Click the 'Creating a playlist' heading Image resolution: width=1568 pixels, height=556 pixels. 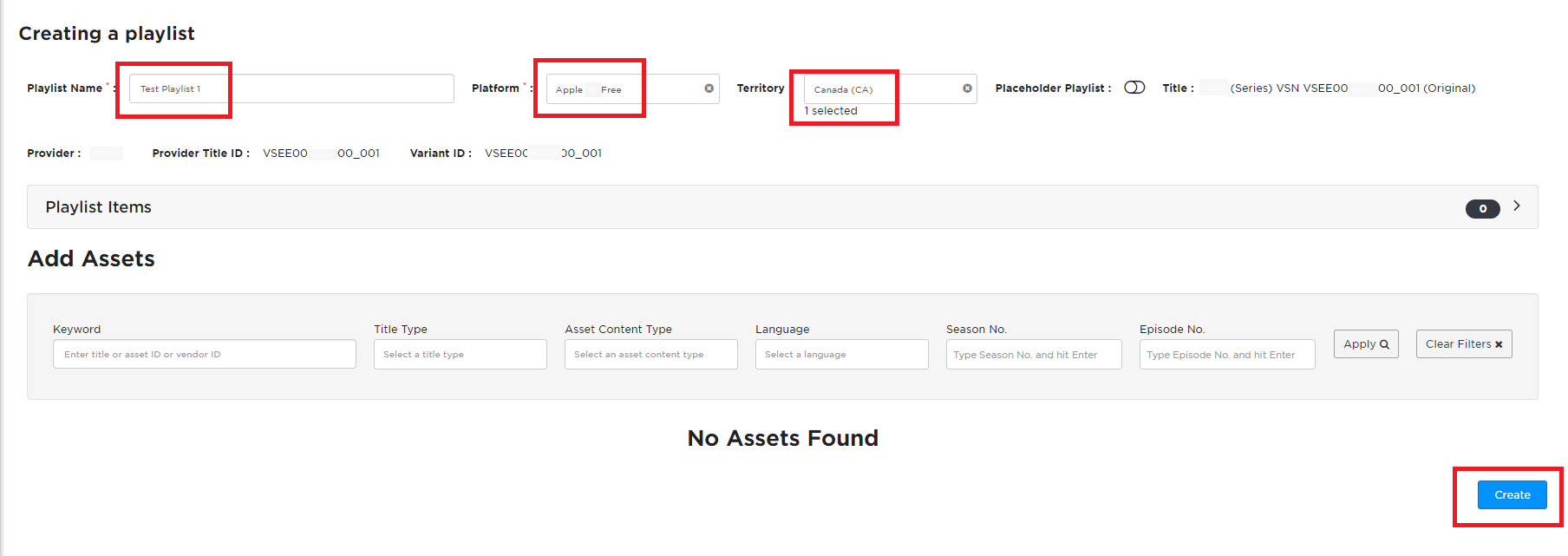107,33
